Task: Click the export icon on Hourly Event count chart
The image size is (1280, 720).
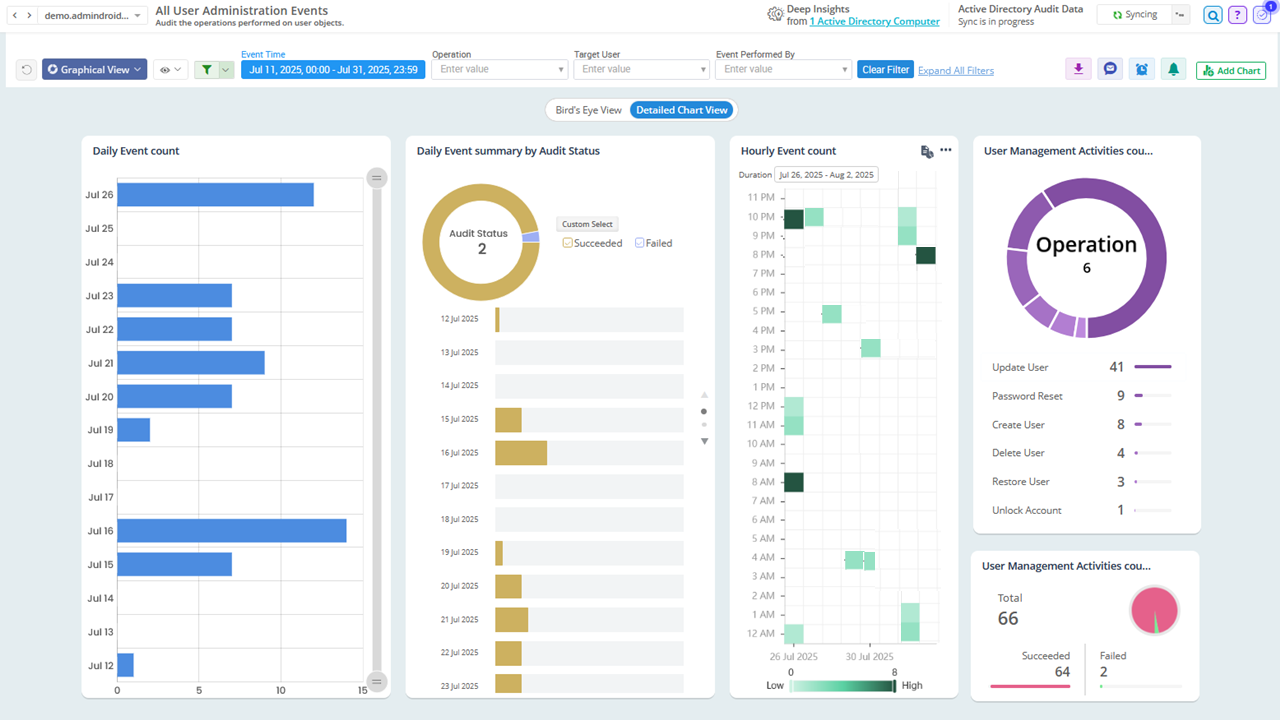Action: (926, 150)
